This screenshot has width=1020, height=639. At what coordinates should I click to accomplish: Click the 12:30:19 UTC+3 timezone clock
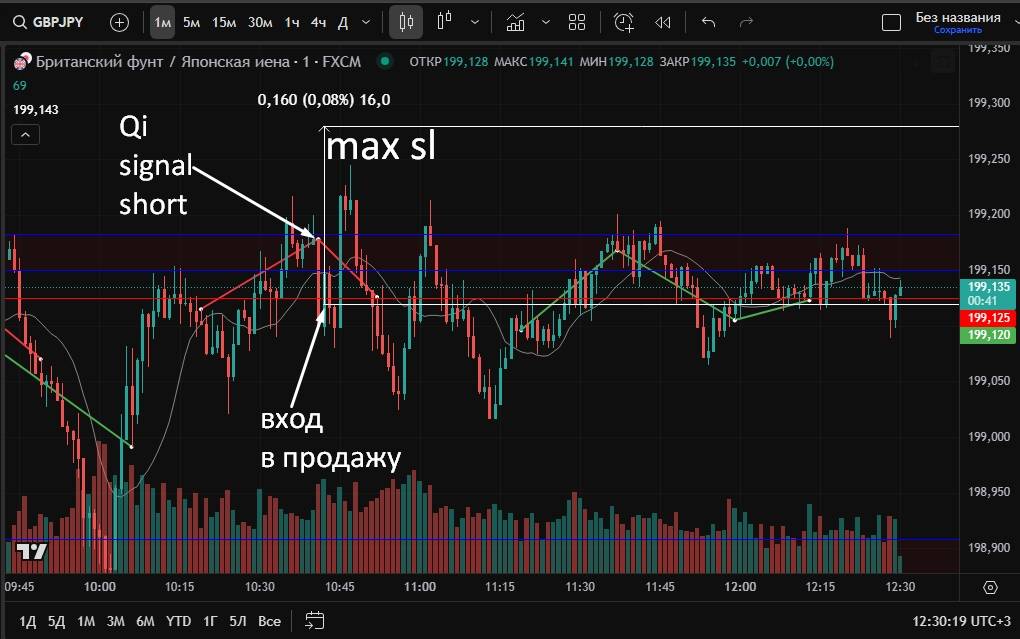coord(961,621)
